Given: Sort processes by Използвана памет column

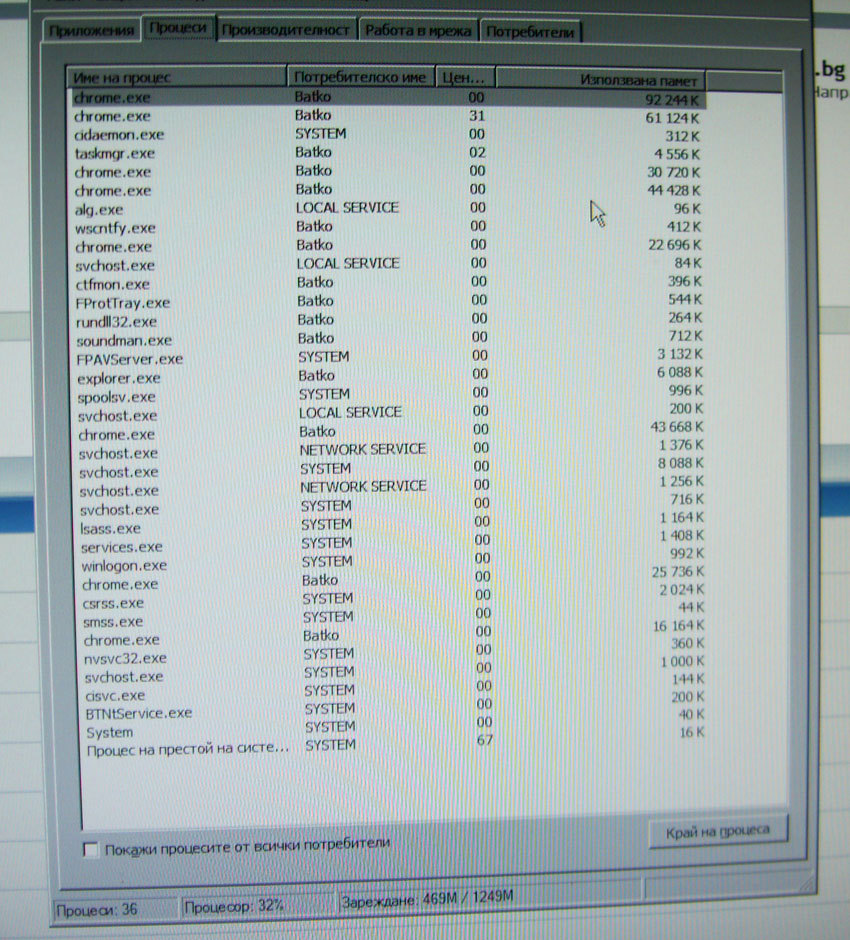Looking at the screenshot, I should 600,79.
